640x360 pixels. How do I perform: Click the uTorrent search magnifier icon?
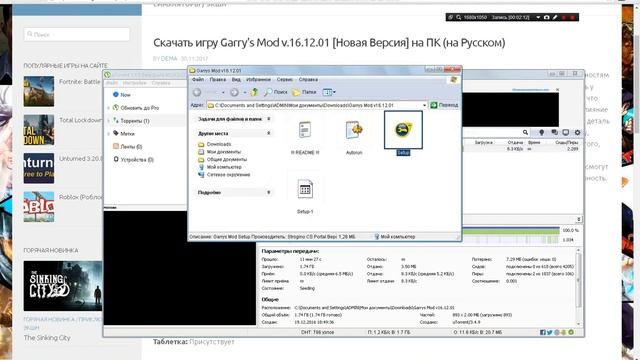[525, 132]
